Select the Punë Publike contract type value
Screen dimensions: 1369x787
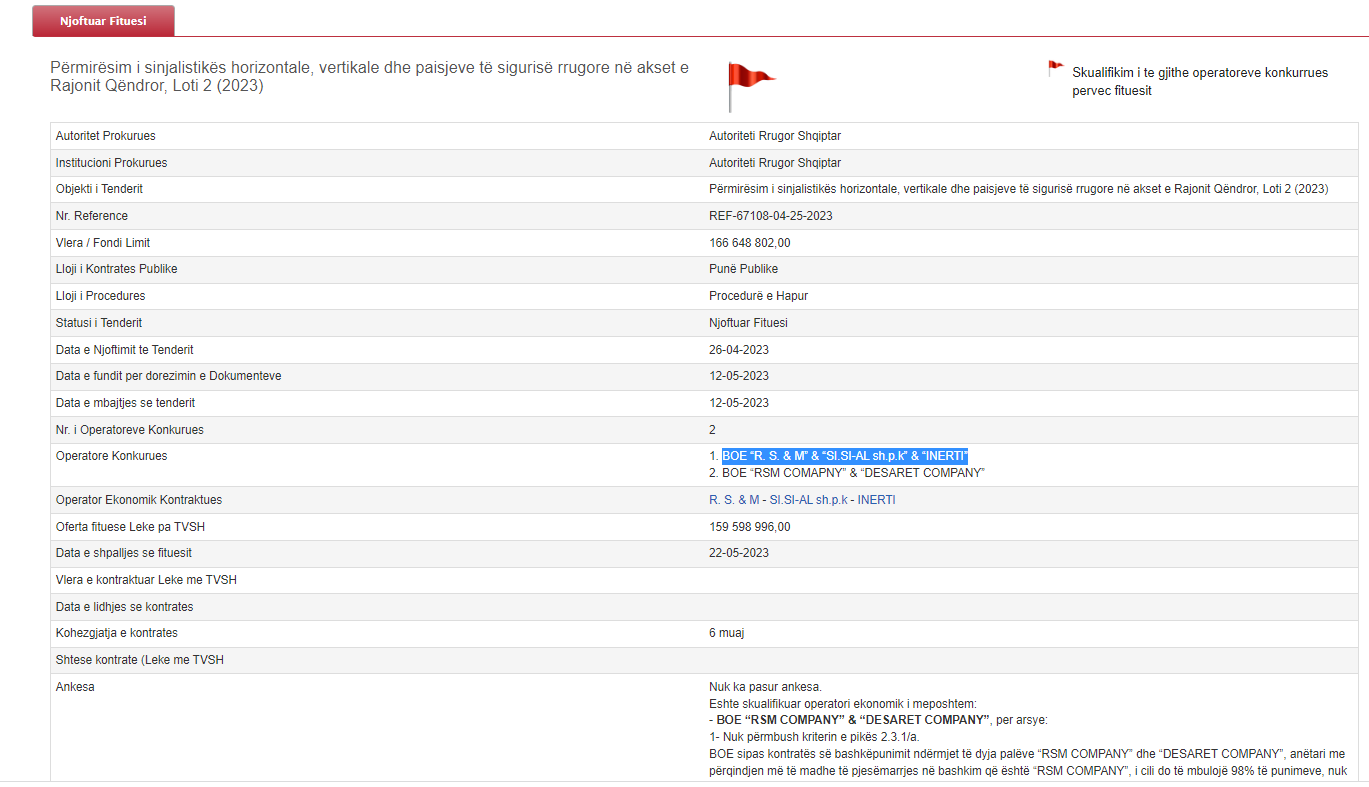[x=743, y=269]
